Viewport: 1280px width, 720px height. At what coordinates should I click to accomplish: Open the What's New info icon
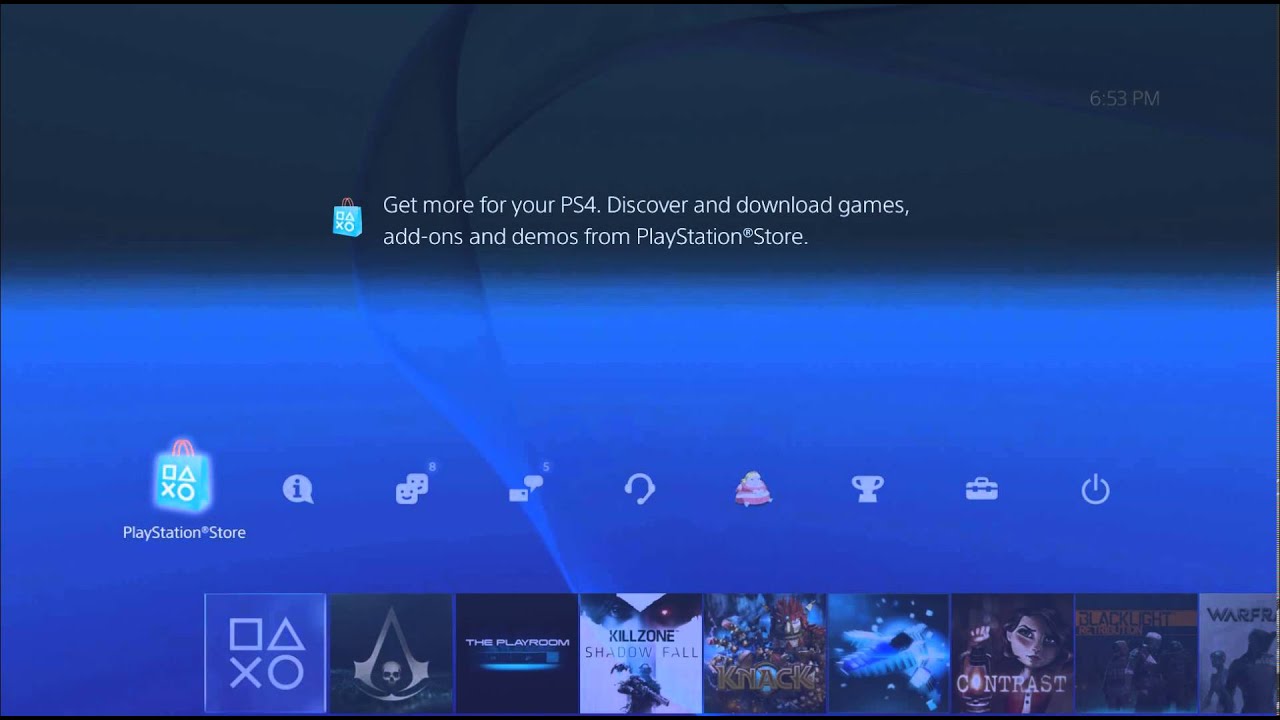297,489
